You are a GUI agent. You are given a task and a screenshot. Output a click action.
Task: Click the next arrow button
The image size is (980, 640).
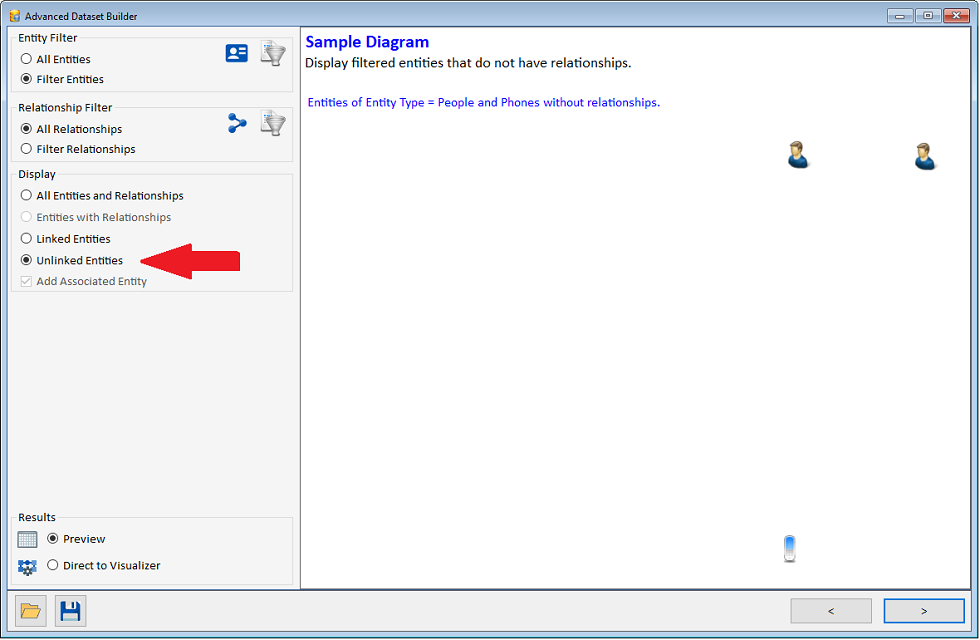[924, 610]
